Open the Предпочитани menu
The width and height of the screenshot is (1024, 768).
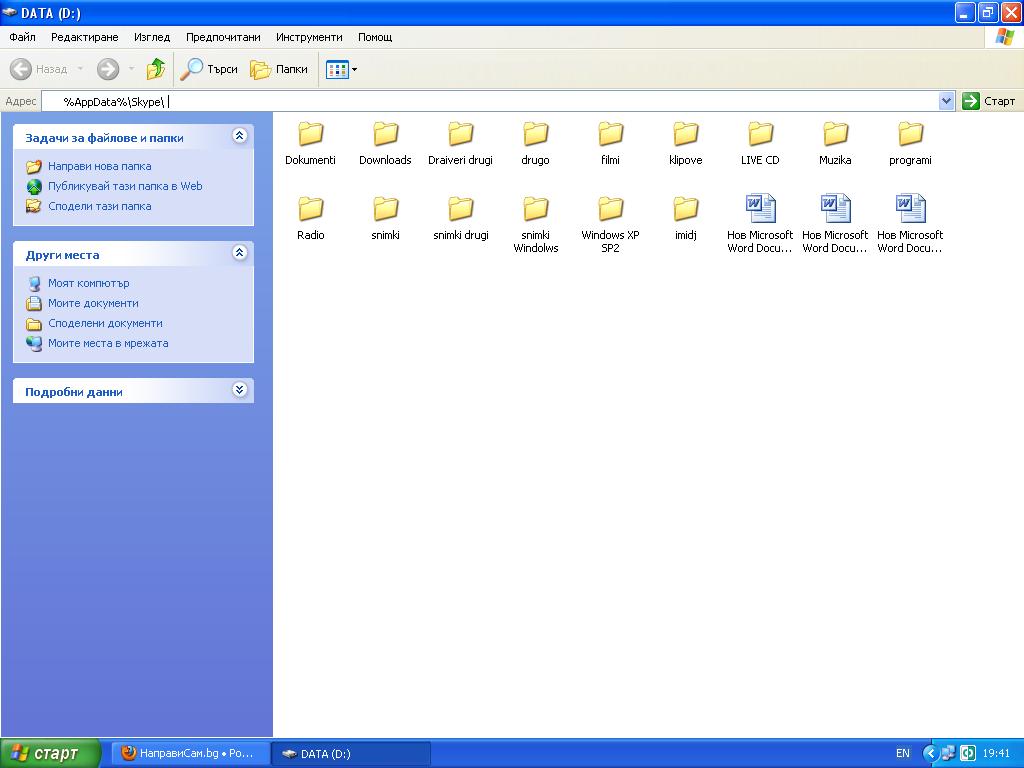coord(223,37)
